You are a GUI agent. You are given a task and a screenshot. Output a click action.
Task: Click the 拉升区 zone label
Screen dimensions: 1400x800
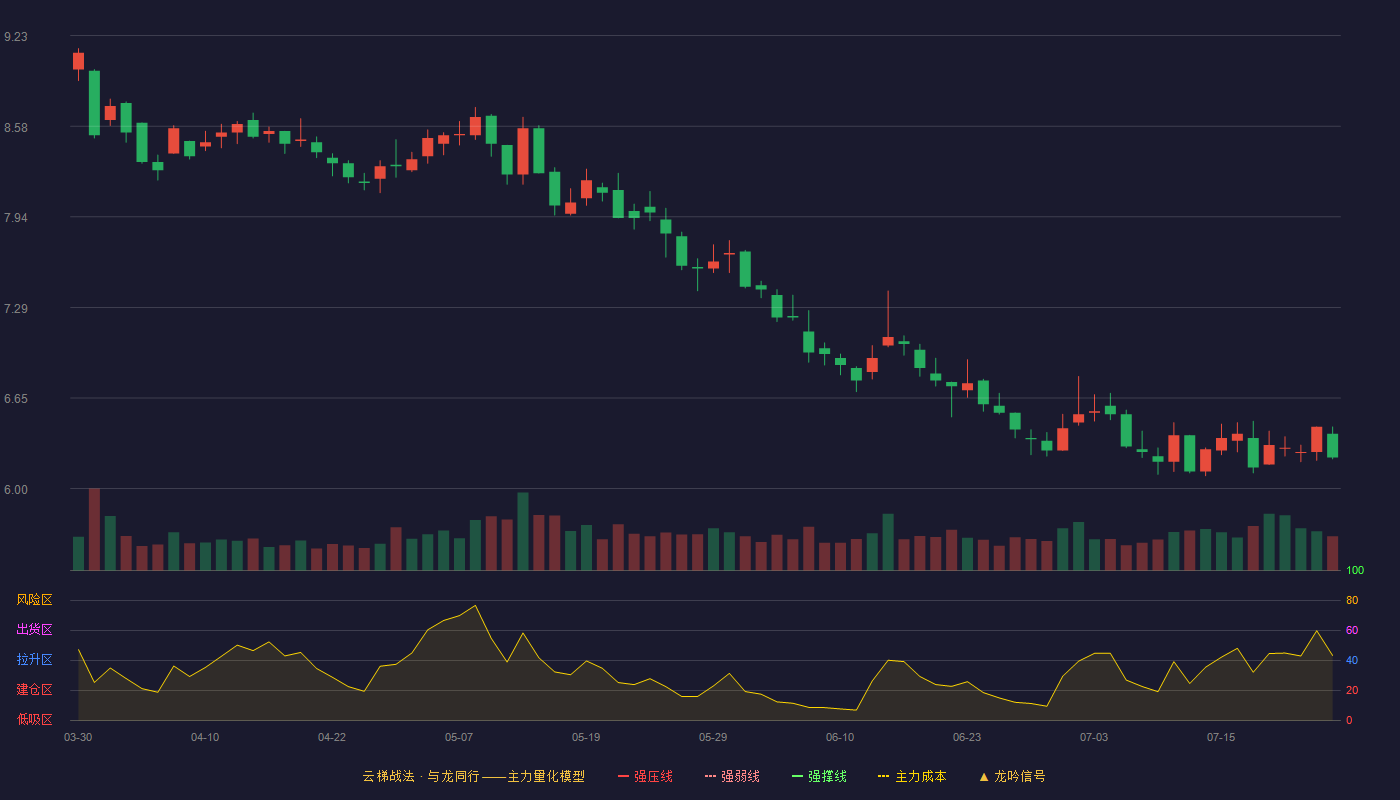tap(34, 660)
